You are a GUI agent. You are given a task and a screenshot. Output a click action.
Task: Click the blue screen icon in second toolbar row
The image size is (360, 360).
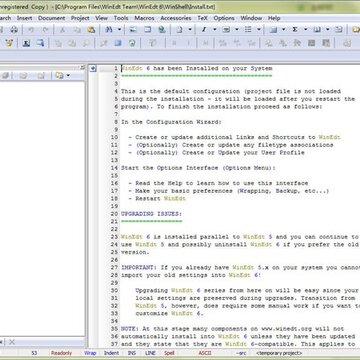click(x=40, y=43)
